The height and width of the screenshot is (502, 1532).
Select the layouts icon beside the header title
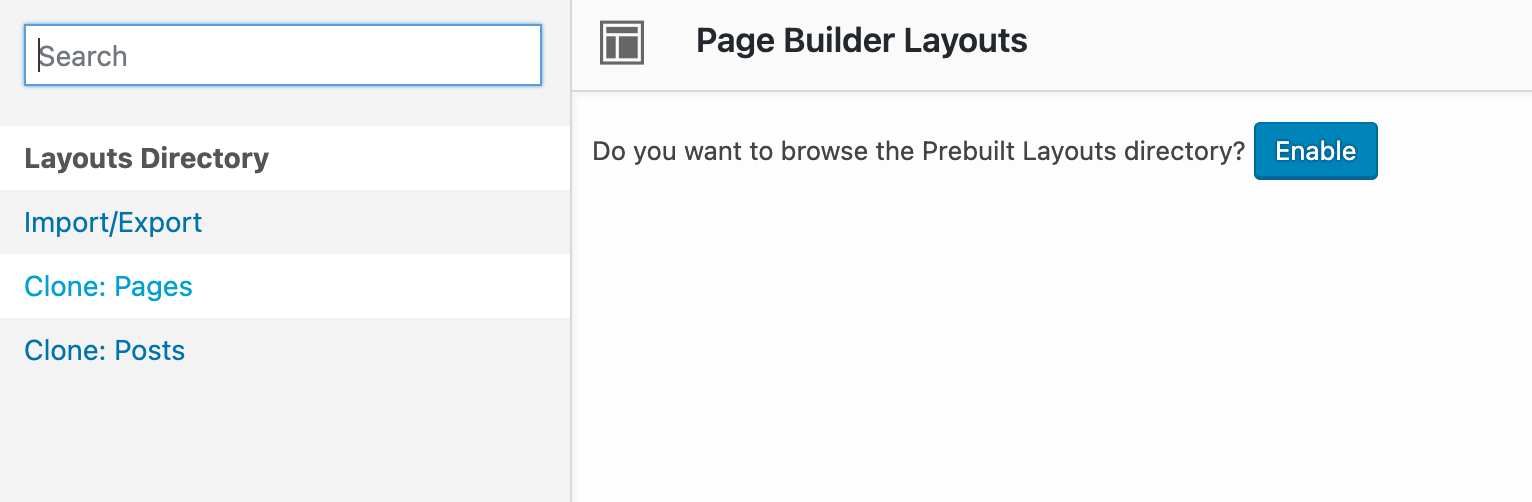coord(621,43)
